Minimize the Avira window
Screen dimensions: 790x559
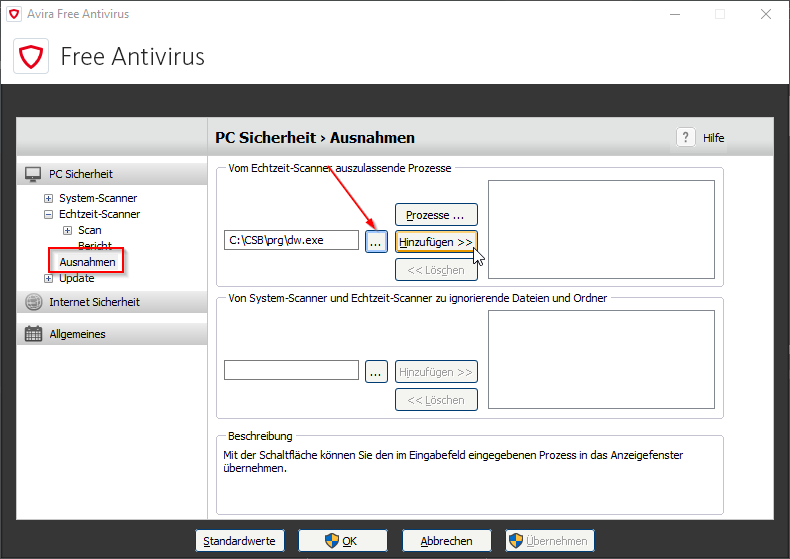(675, 14)
